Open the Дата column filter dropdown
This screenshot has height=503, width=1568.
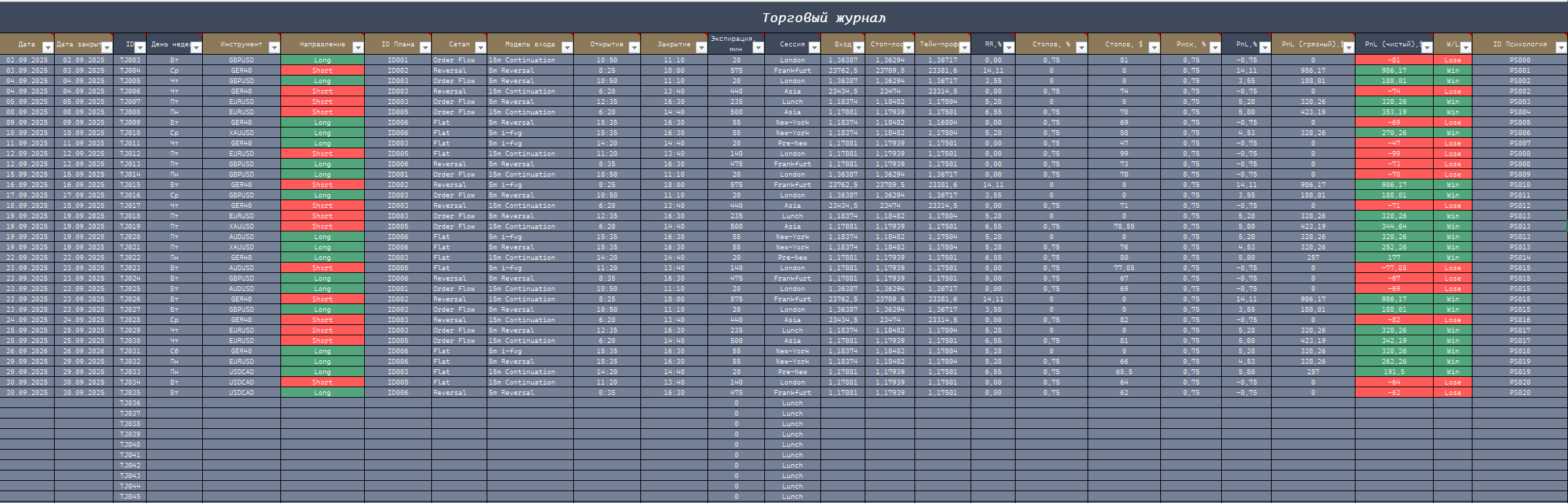(47, 47)
